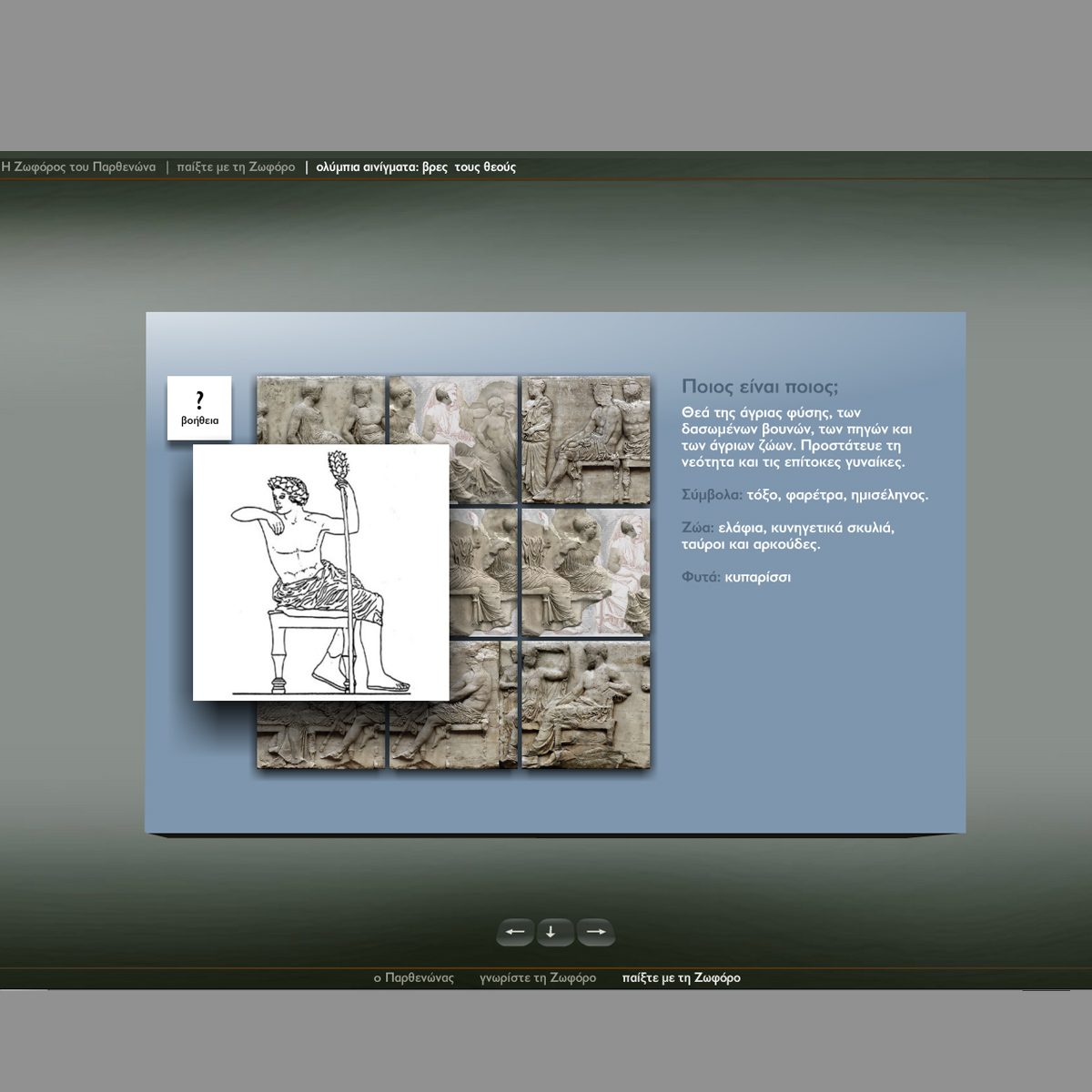Screen dimensions: 1092x1092
Task: Click the 'Ποιος είναι ποιος;' heading
Action: click(x=760, y=387)
